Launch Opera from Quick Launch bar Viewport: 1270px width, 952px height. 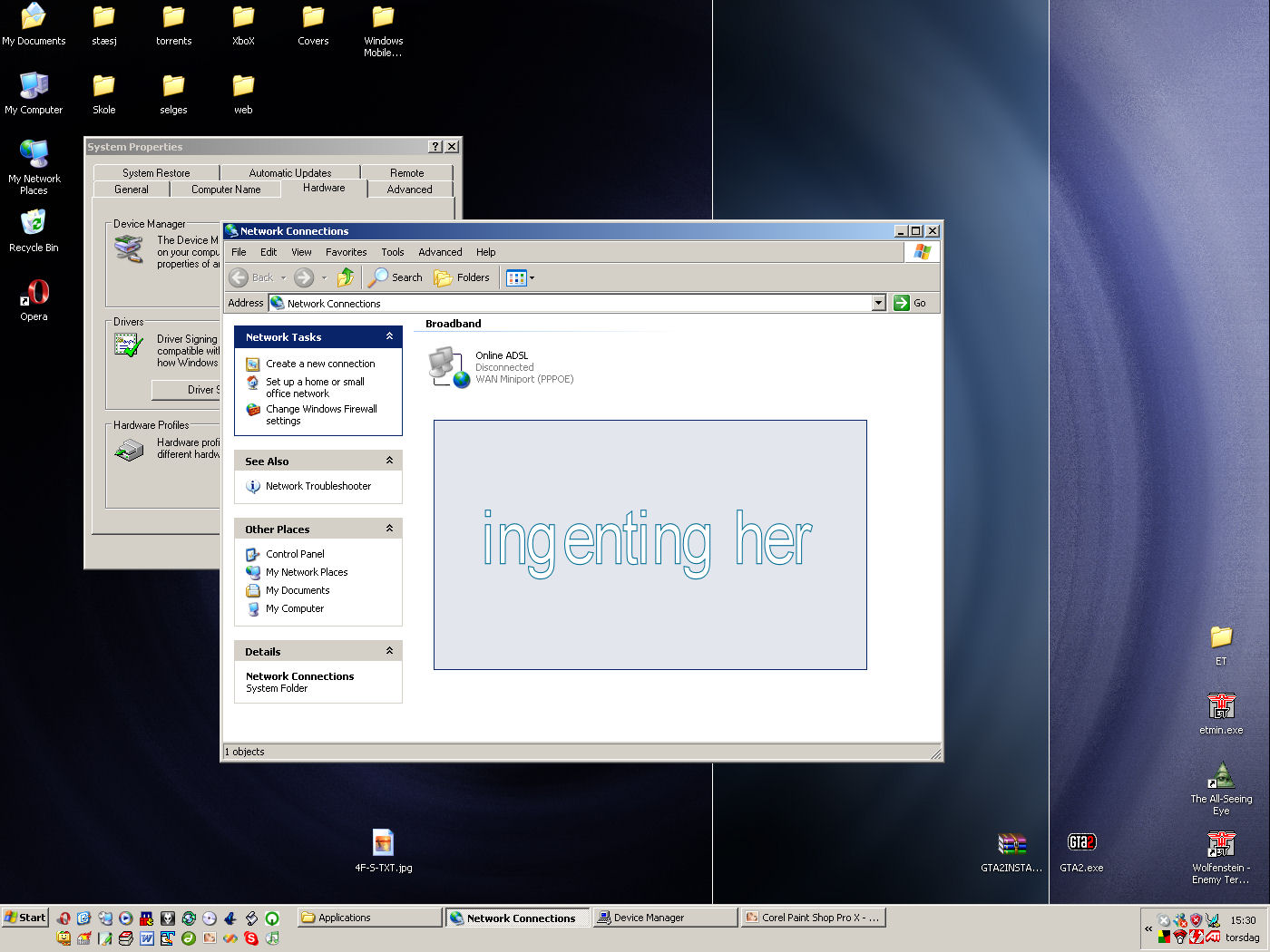point(63,918)
